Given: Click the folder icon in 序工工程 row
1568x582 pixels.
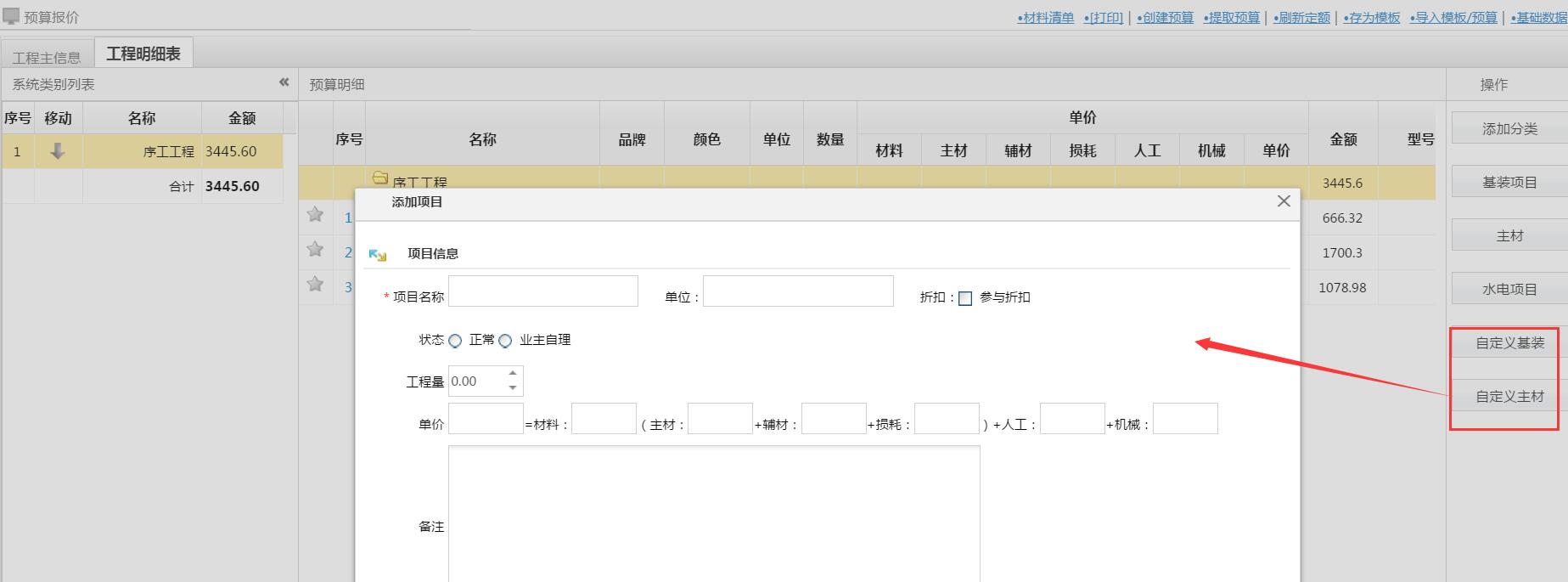Looking at the screenshot, I should [380, 178].
